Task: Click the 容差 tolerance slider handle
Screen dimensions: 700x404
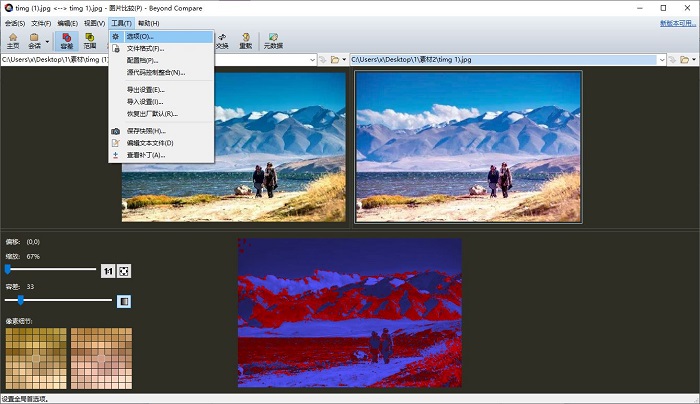Action: point(20,300)
